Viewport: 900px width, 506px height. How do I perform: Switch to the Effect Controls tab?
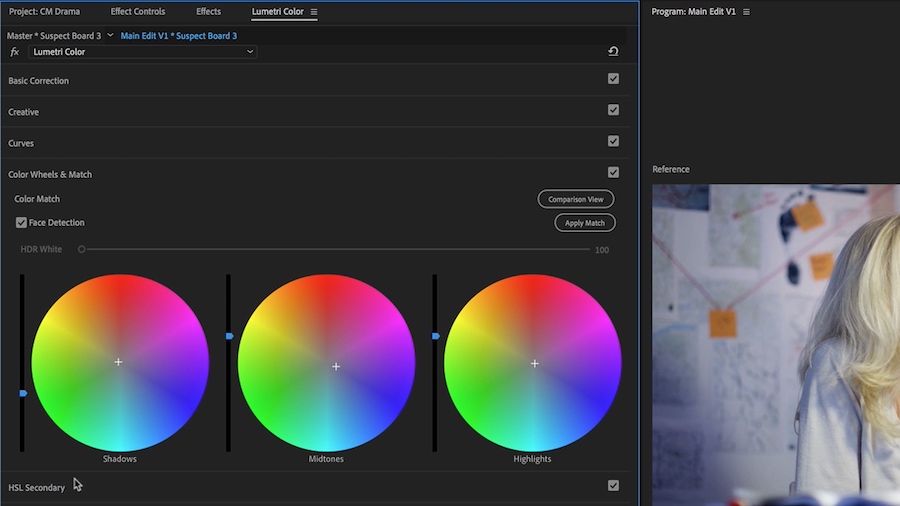click(x=138, y=11)
